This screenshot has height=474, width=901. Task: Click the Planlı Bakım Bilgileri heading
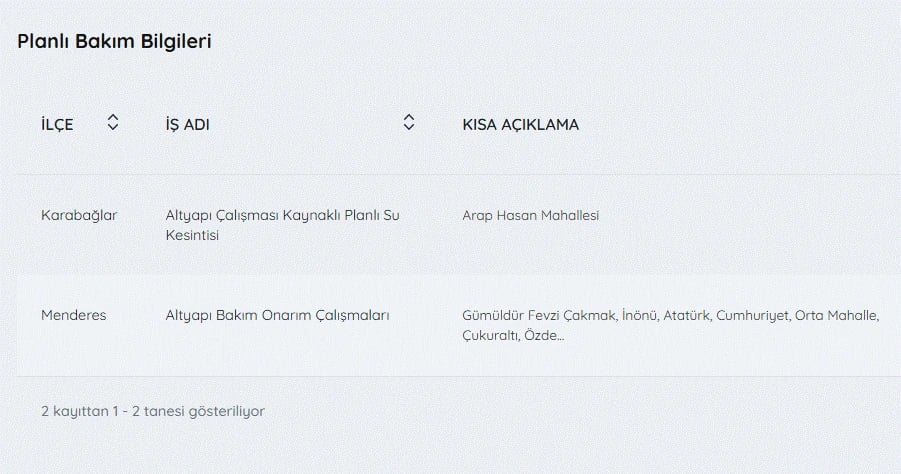tap(114, 42)
